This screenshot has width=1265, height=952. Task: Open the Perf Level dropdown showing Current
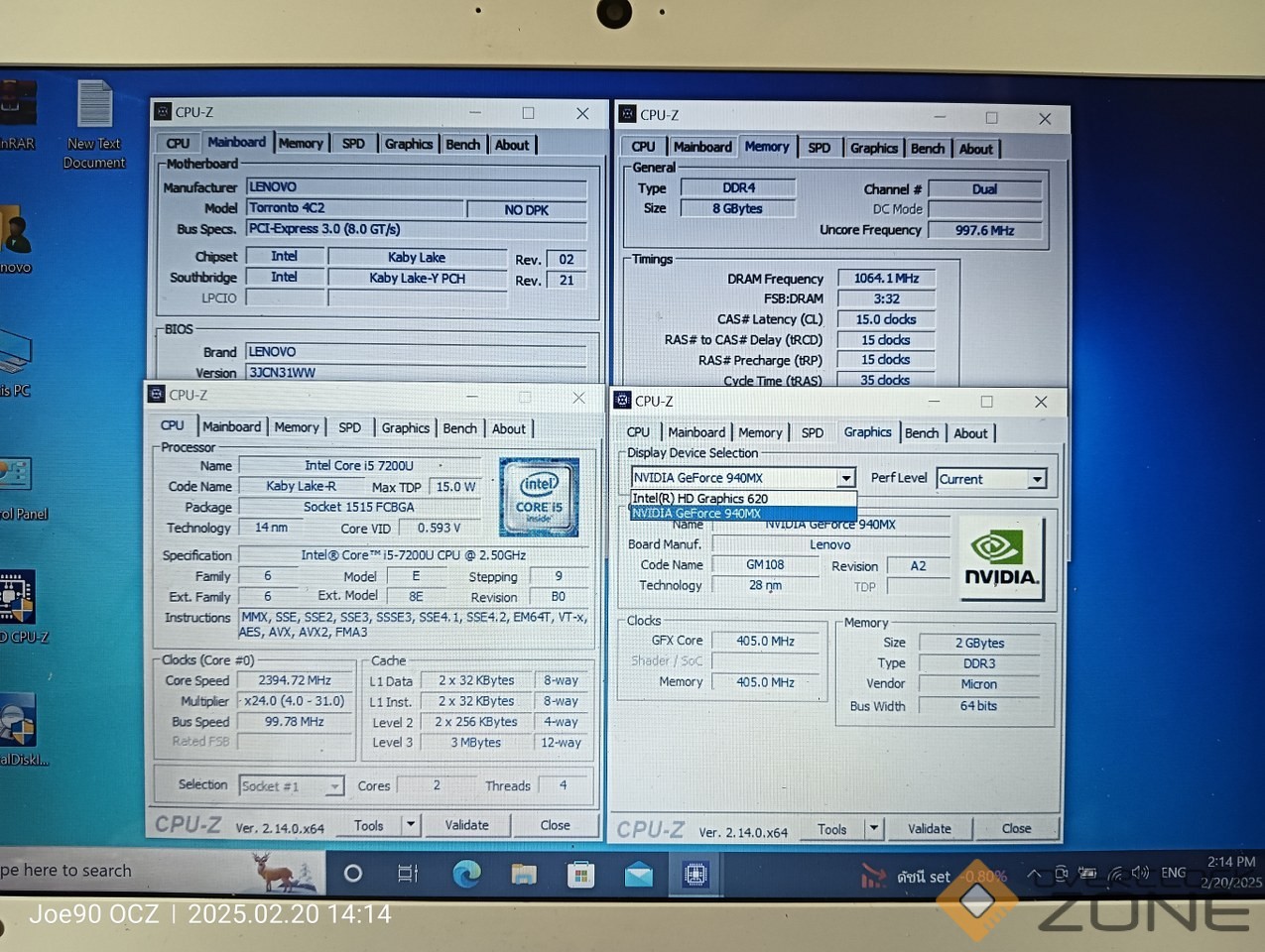pyautogui.click(x=991, y=479)
